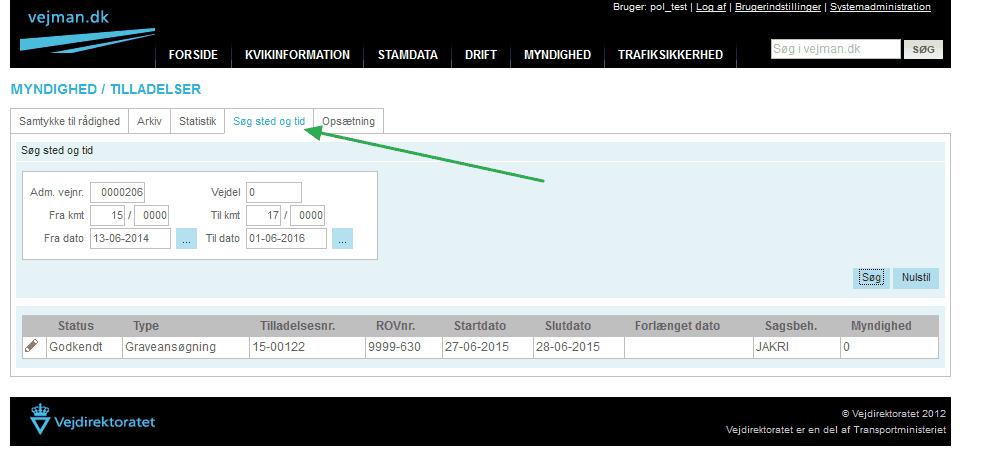Focus the Adm. vejnr. input field
The image size is (988, 469).
[117, 192]
